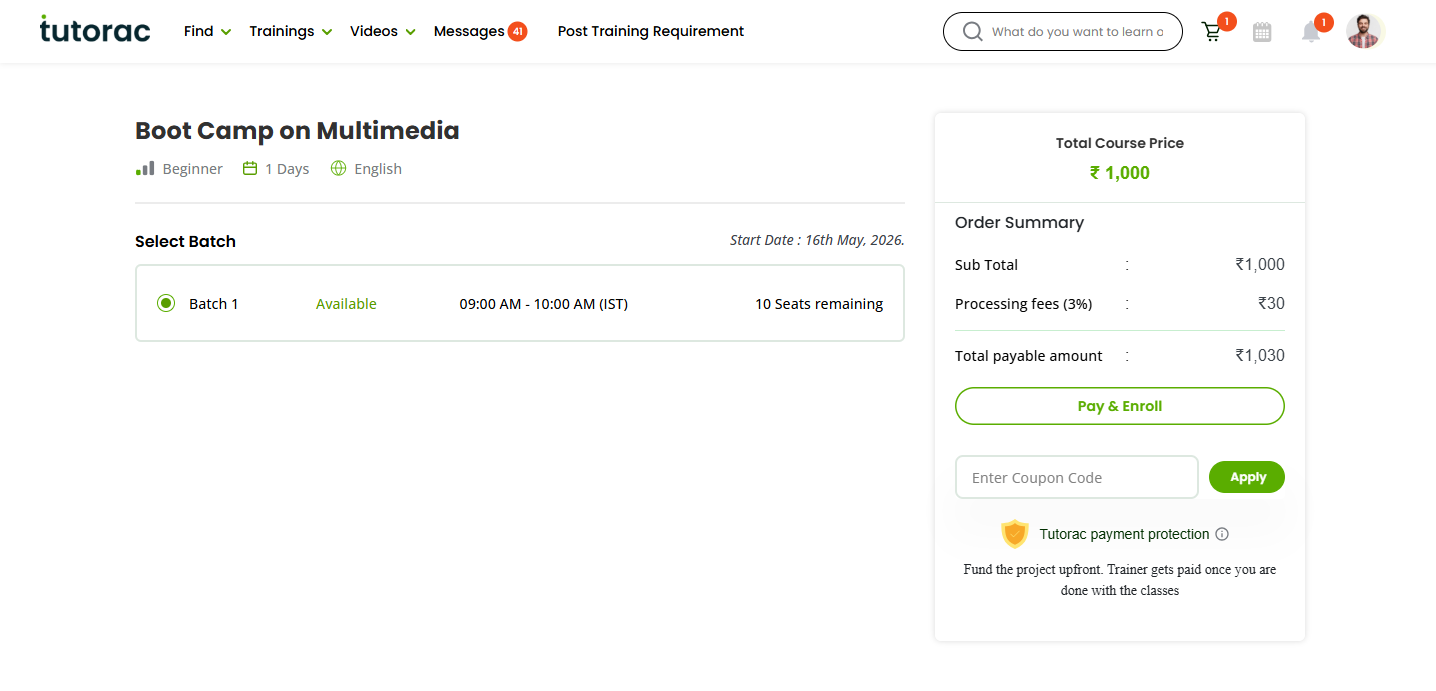Expand the Trainings dropdown menu

[290, 31]
